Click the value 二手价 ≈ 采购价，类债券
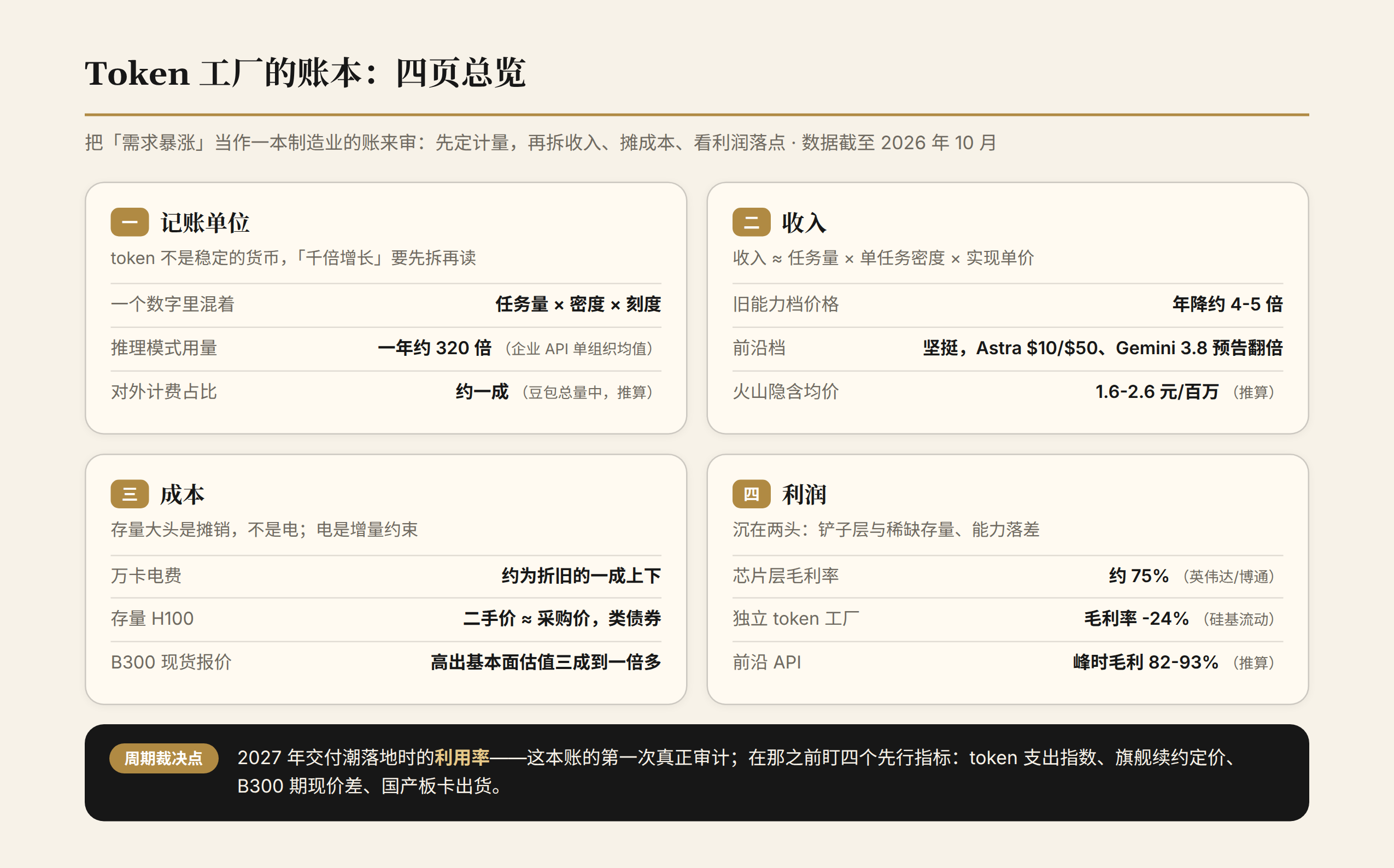 (x=562, y=618)
